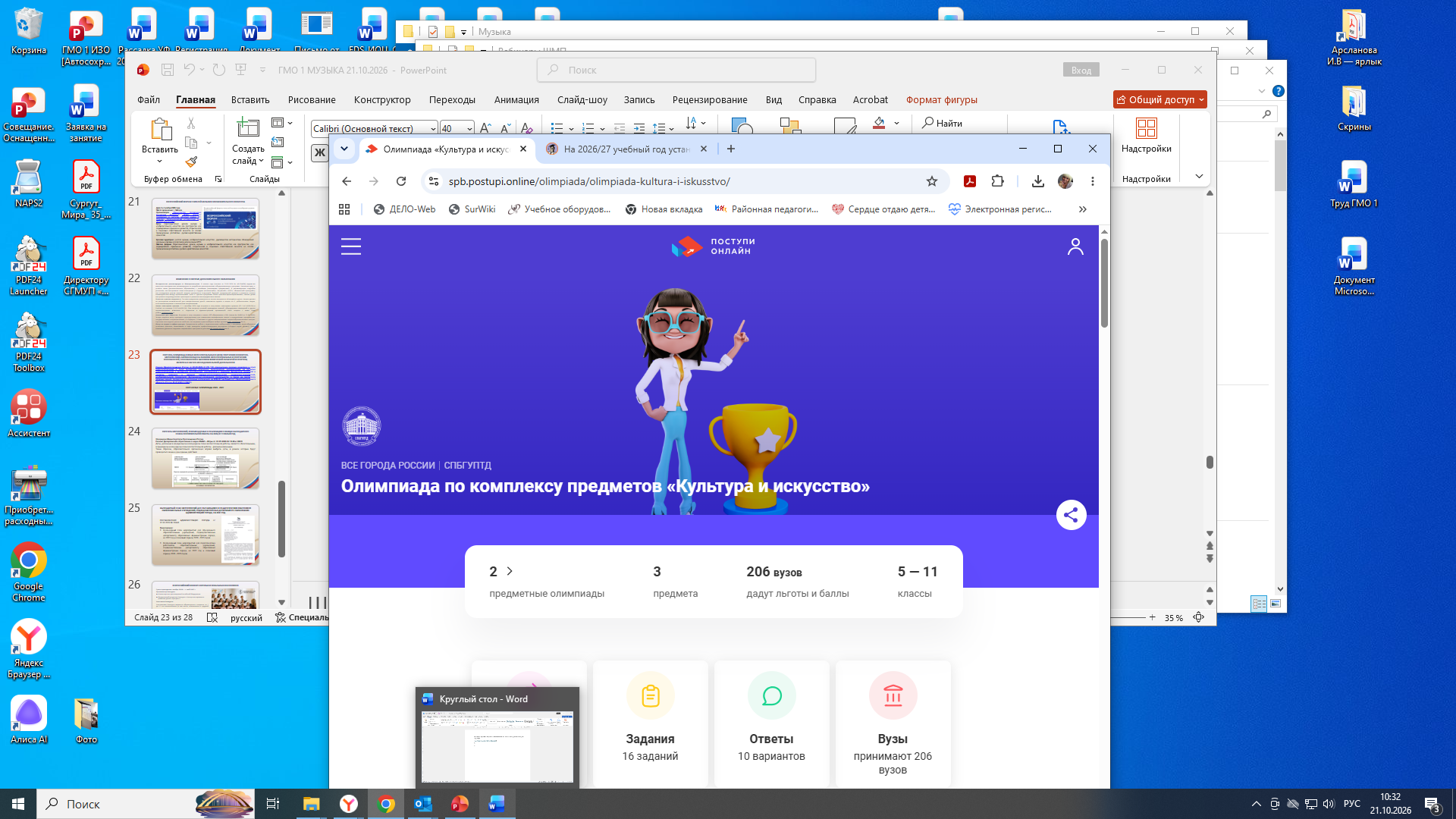Image resolution: width=1456 pixels, height=819 pixels.
Task: Expand the Вставить paste options arrow
Action: (x=159, y=162)
